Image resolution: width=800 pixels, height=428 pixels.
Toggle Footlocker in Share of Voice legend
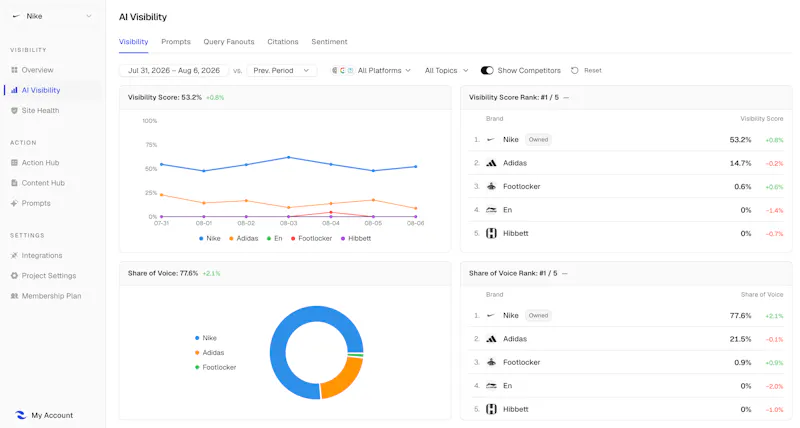coord(215,367)
